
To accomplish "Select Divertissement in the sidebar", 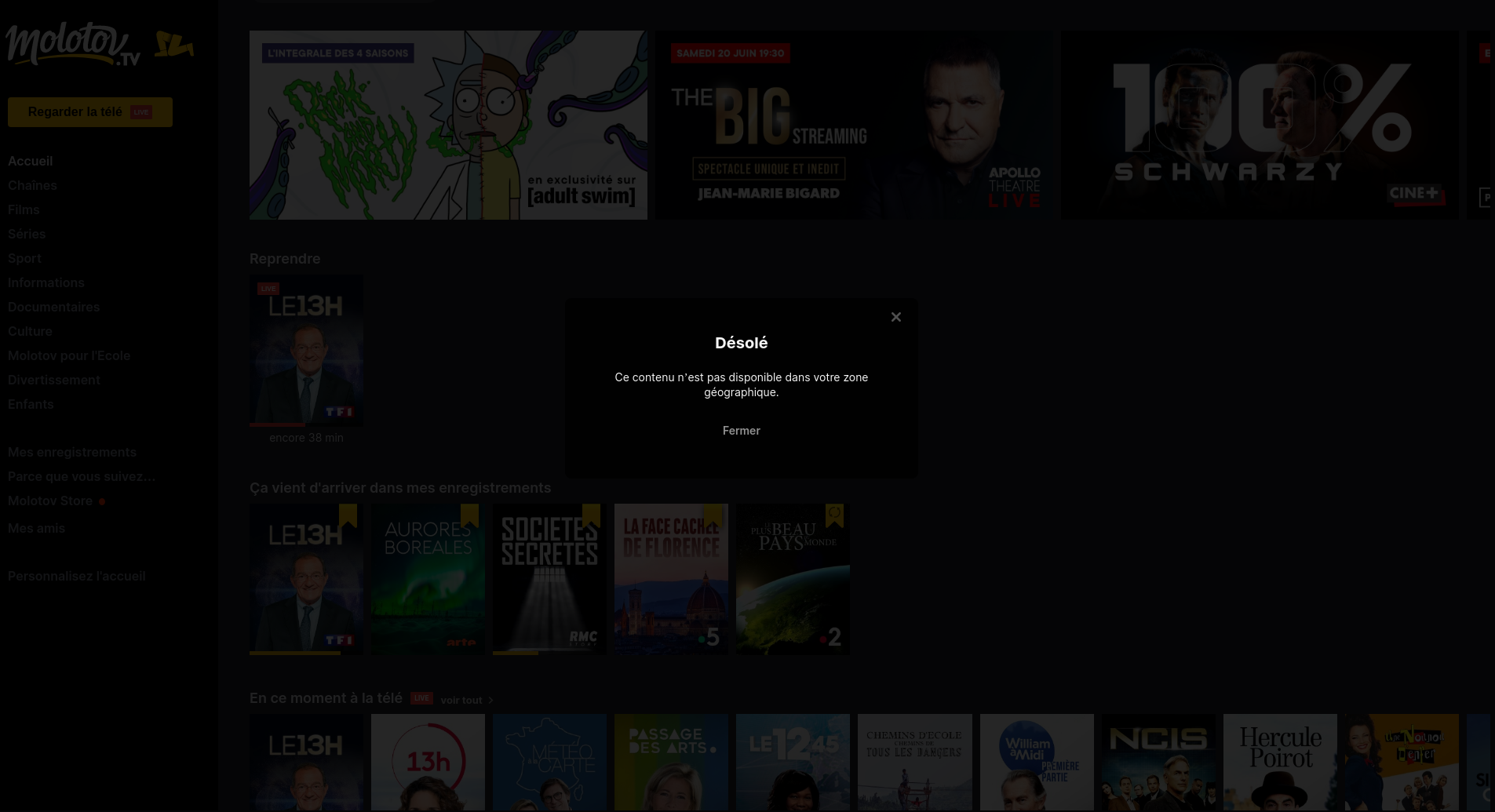I will click(x=54, y=380).
